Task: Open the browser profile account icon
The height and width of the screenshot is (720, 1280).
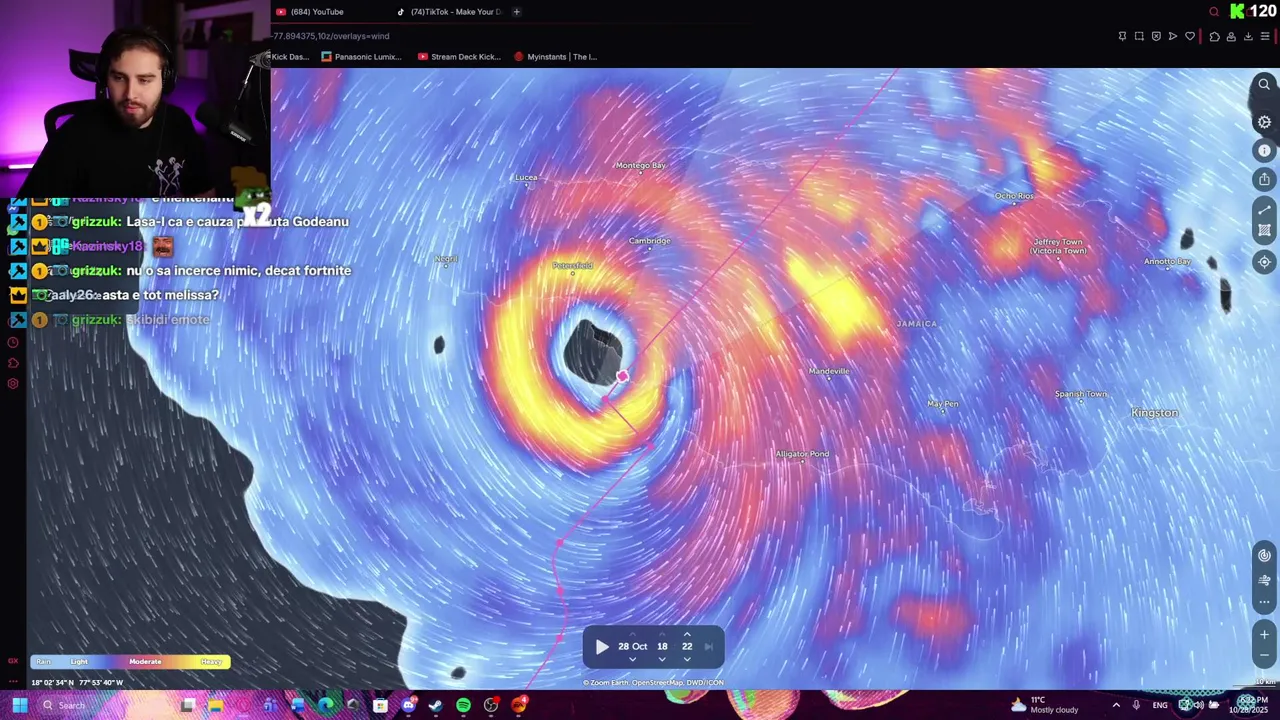Action: click(x=1231, y=37)
